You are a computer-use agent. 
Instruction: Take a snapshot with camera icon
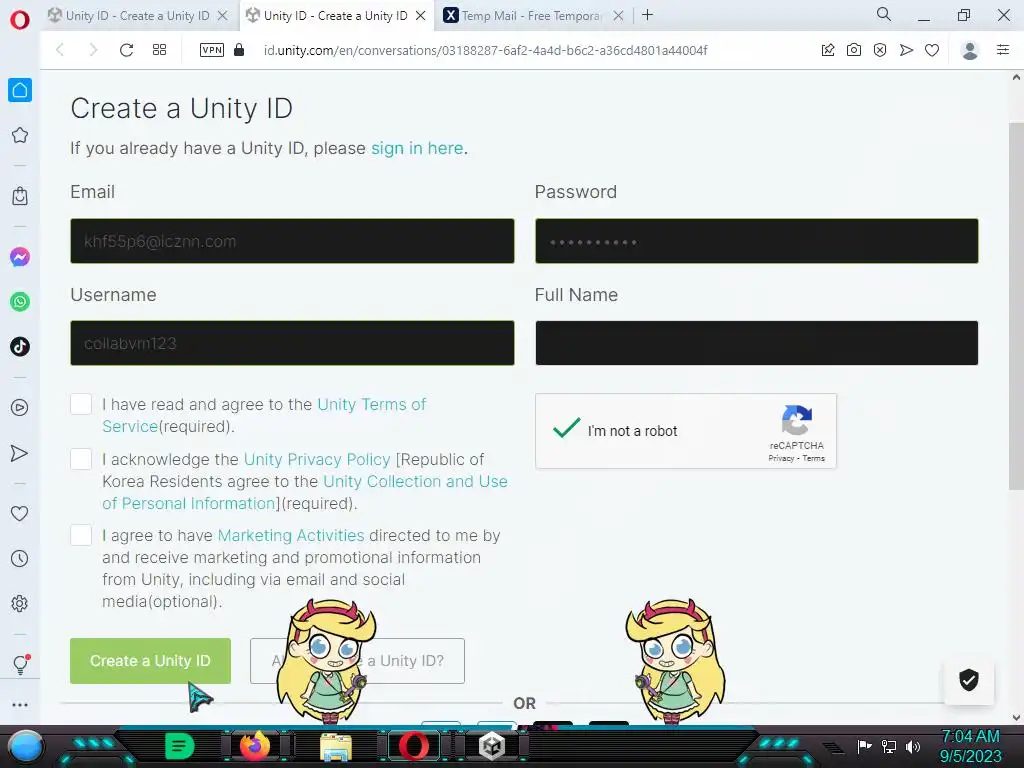854,50
